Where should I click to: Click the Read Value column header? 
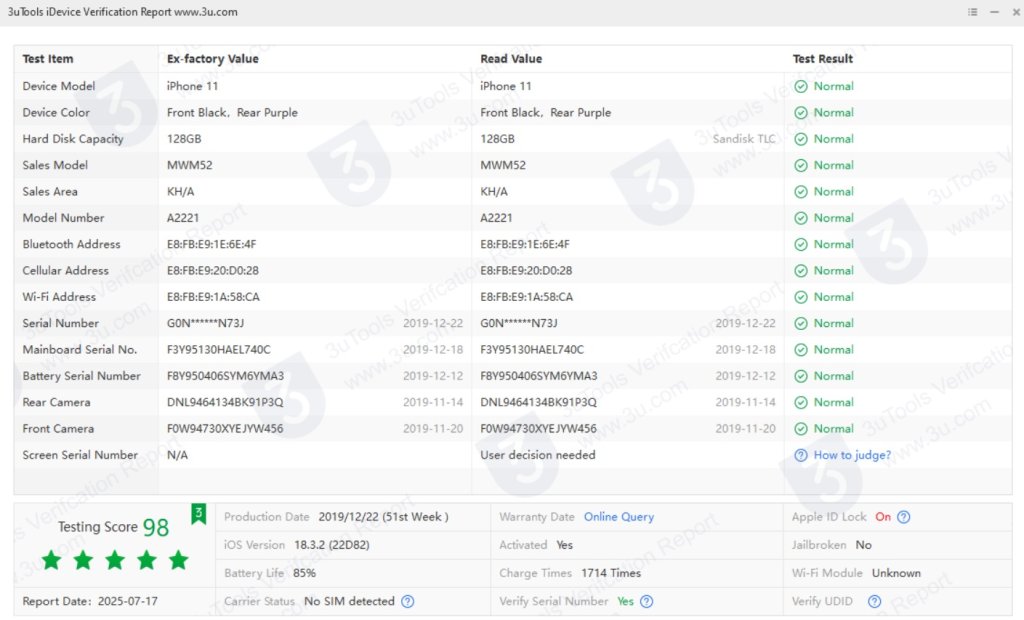tap(511, 59)
